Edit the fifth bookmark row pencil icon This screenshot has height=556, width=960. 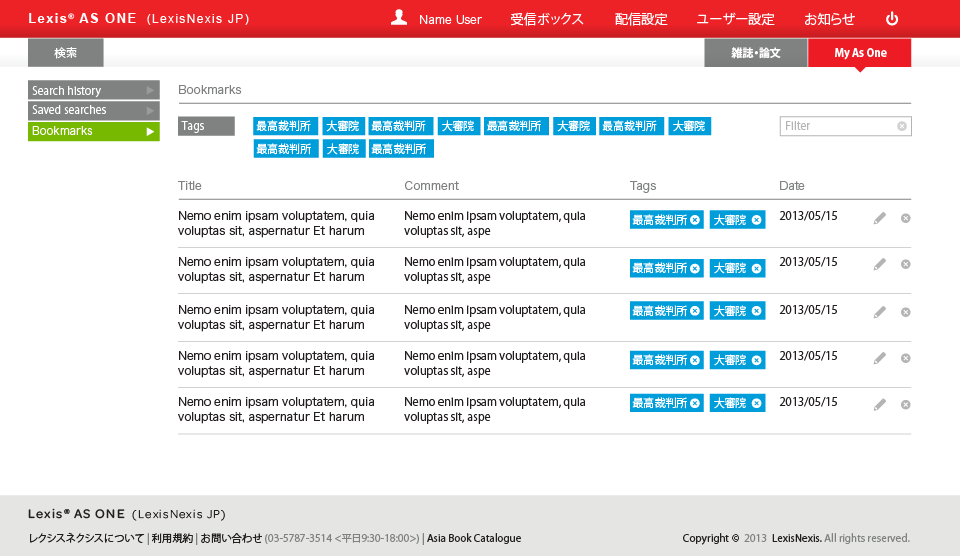880,405
